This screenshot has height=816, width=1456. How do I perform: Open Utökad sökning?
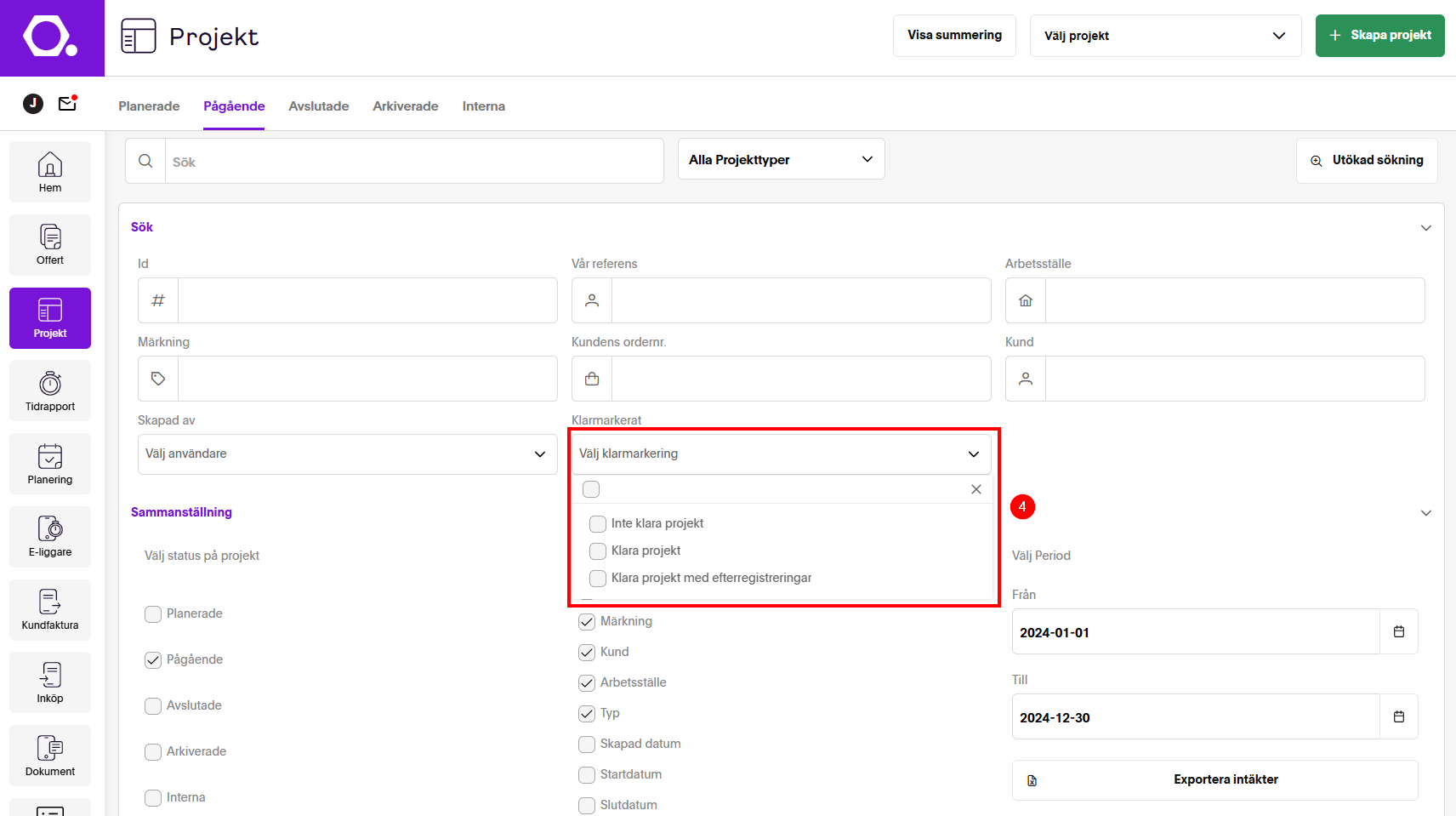coord(1367,161)
